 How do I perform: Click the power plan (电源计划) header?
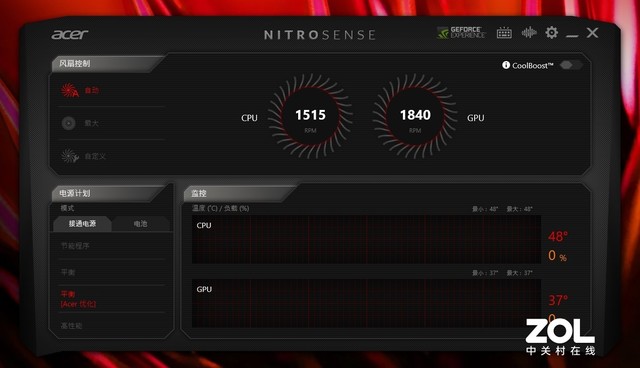pyautogui.click(x=75, y=193)
